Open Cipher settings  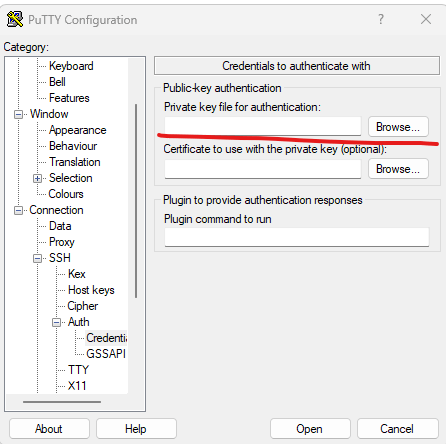83,306
